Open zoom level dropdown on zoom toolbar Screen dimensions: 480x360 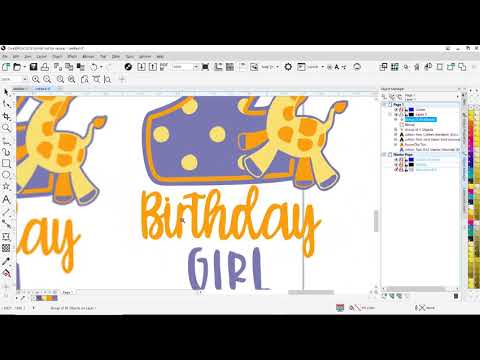coord(25,79)
